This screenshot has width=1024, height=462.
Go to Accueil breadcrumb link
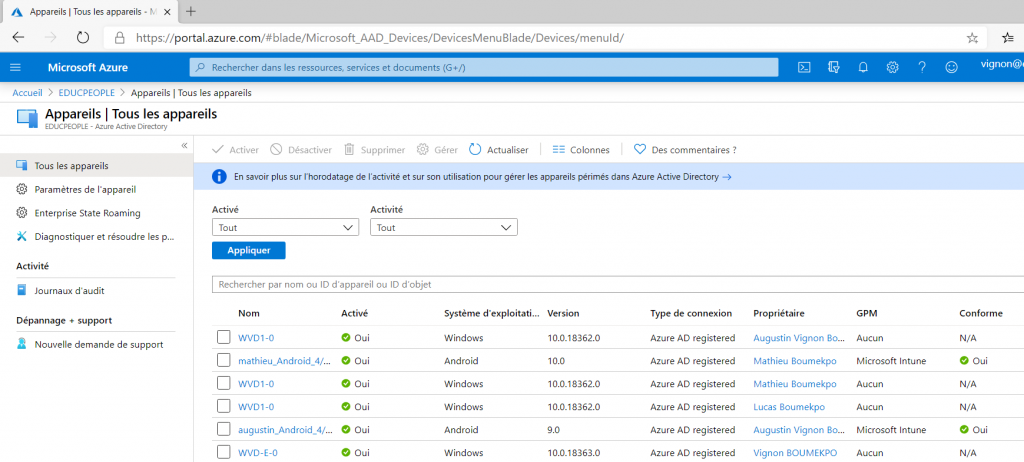pyautogui.click(x=27, y=93)
